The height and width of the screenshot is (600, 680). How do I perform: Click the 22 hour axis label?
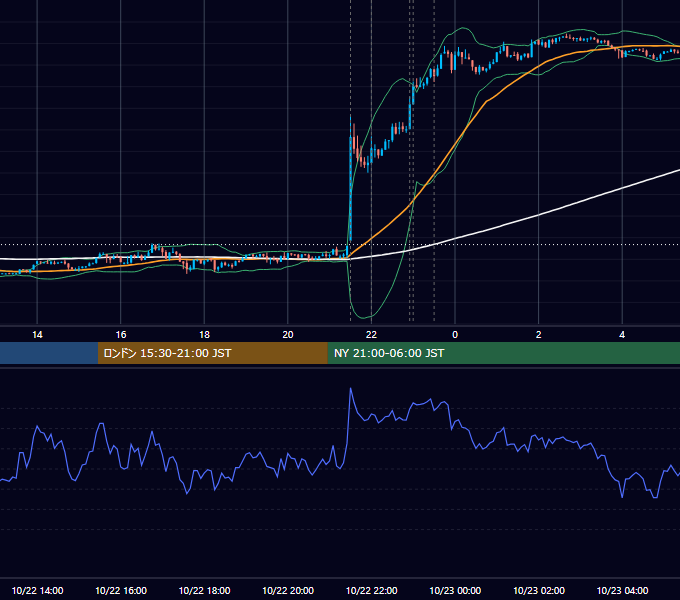point(371,335)
